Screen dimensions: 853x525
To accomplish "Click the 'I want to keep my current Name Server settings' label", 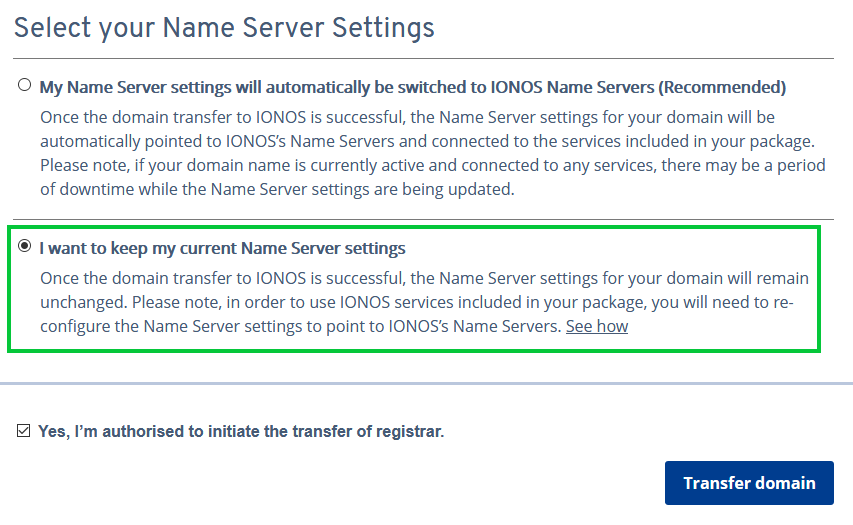I will pos(222,248).
